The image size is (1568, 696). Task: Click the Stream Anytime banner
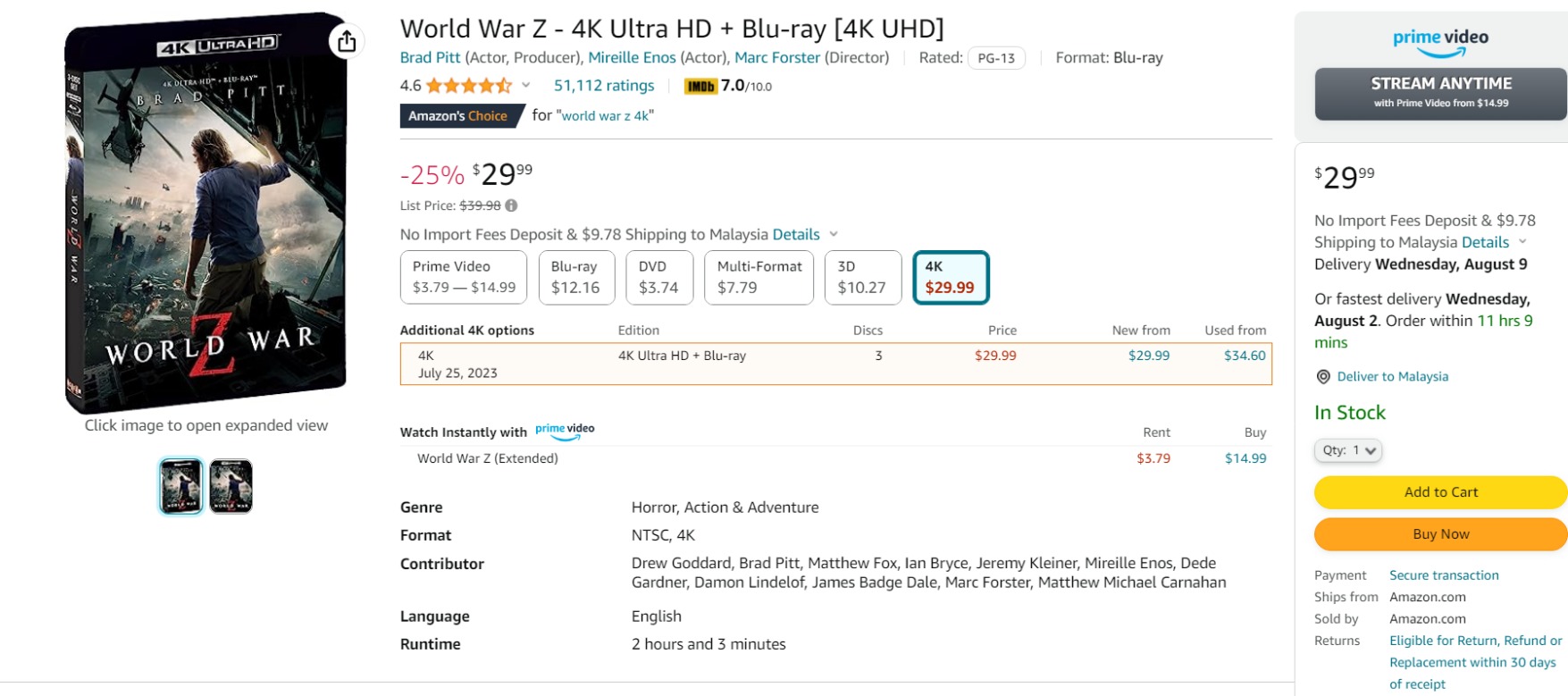pos(1440,94)
